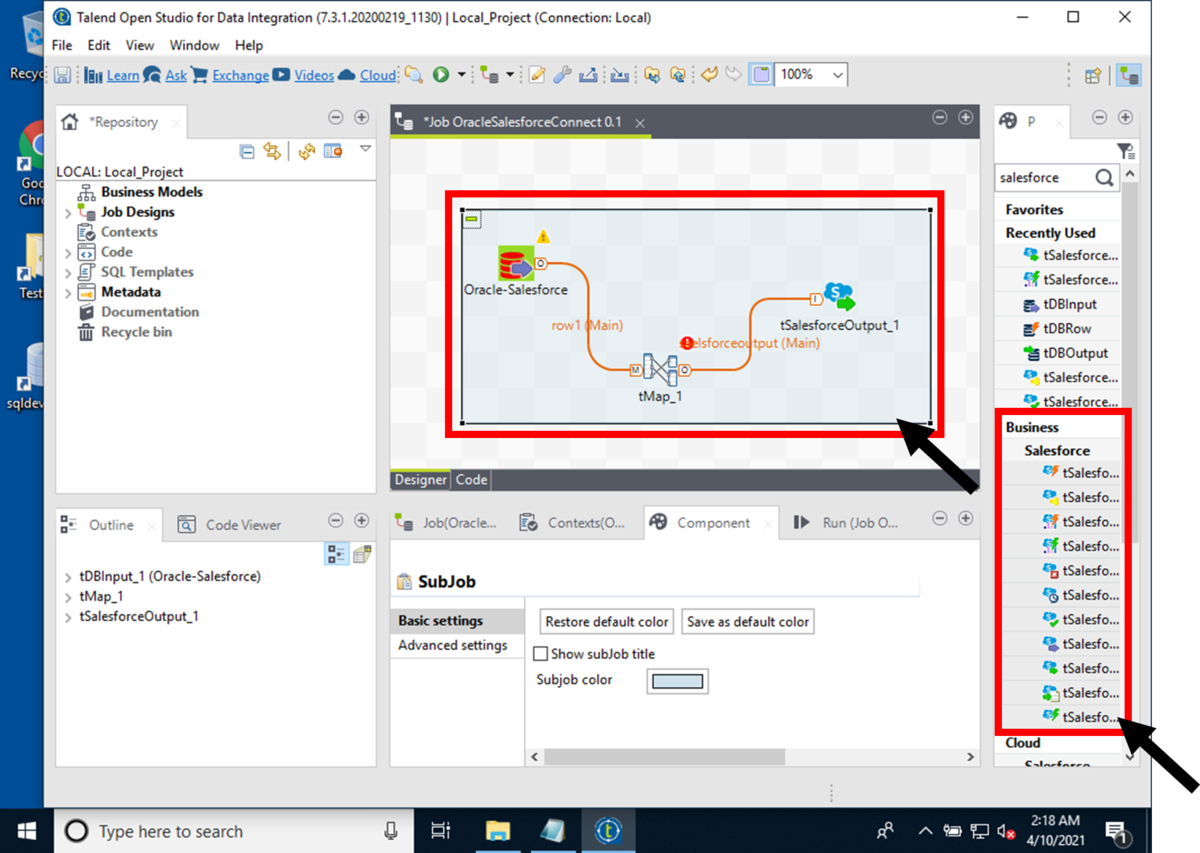Click the palette search magnifier icon

[x=1104, y=178]
